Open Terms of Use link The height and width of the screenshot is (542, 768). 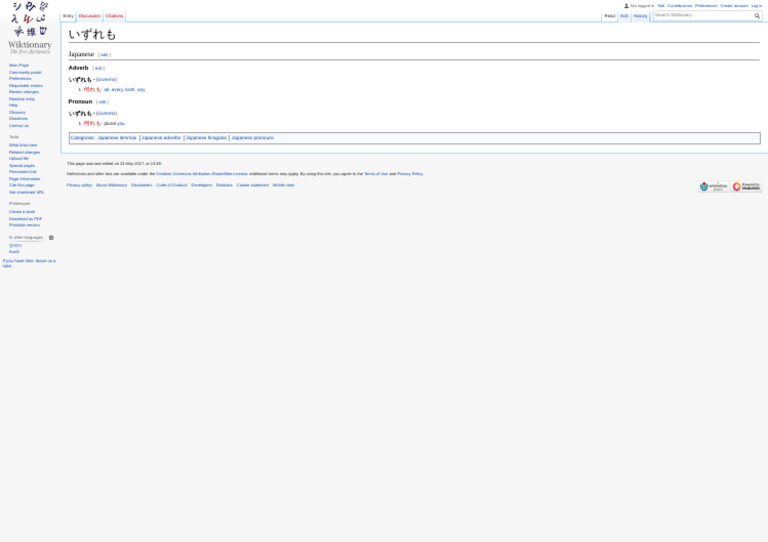(x=376, y=174)
